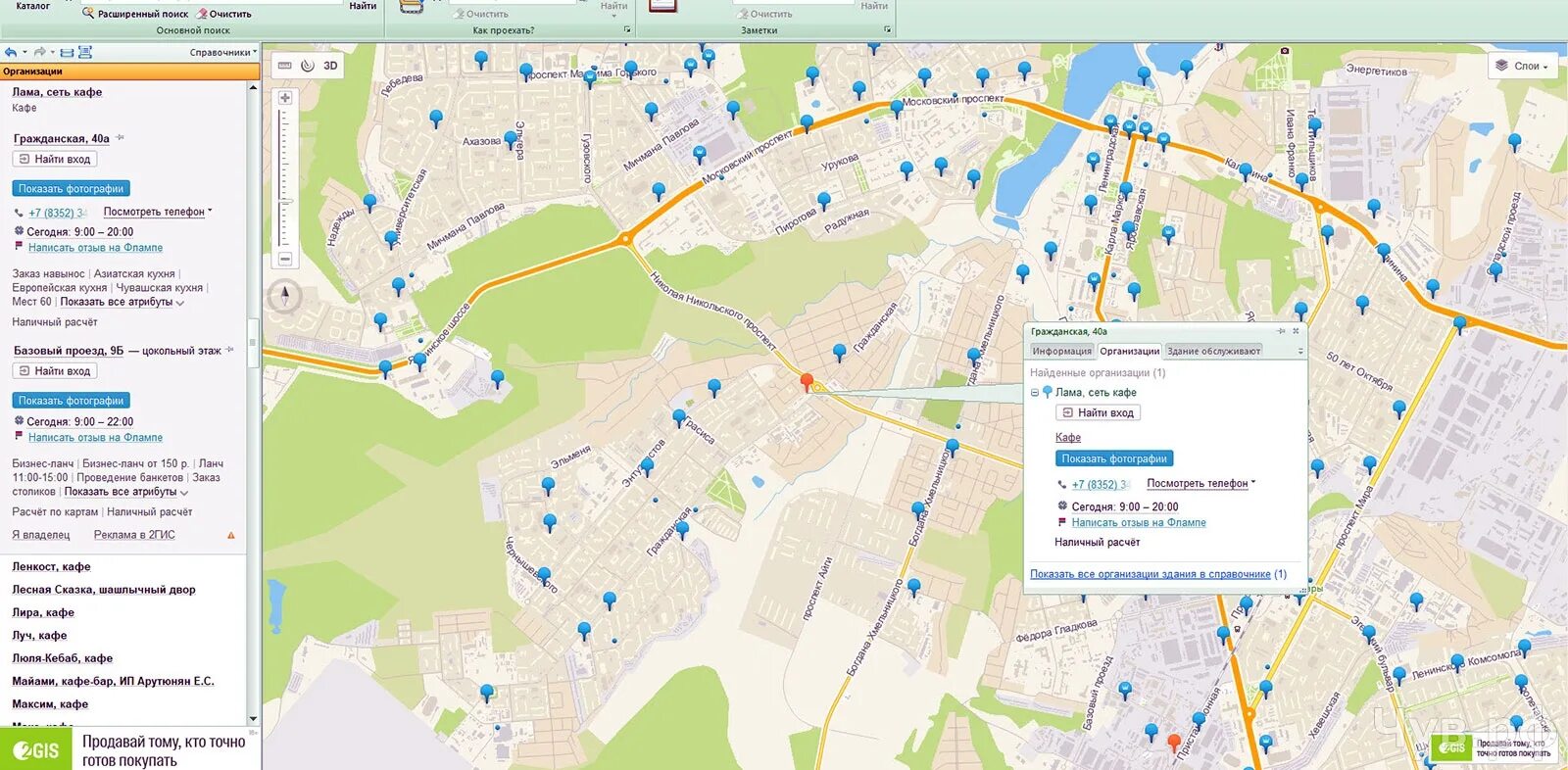Screen dimensions: 1568x770
Task: Select Луч, кафе in list
Action: click(x=39, y=636)
